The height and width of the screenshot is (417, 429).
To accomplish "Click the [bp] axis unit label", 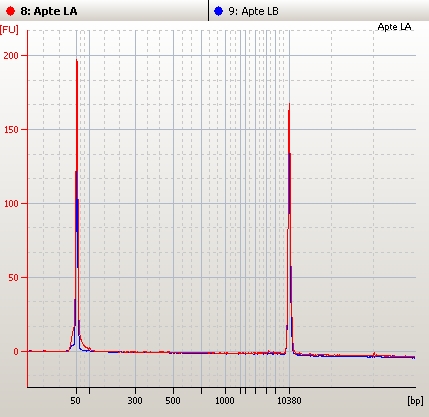I will [x=415, y=400].
